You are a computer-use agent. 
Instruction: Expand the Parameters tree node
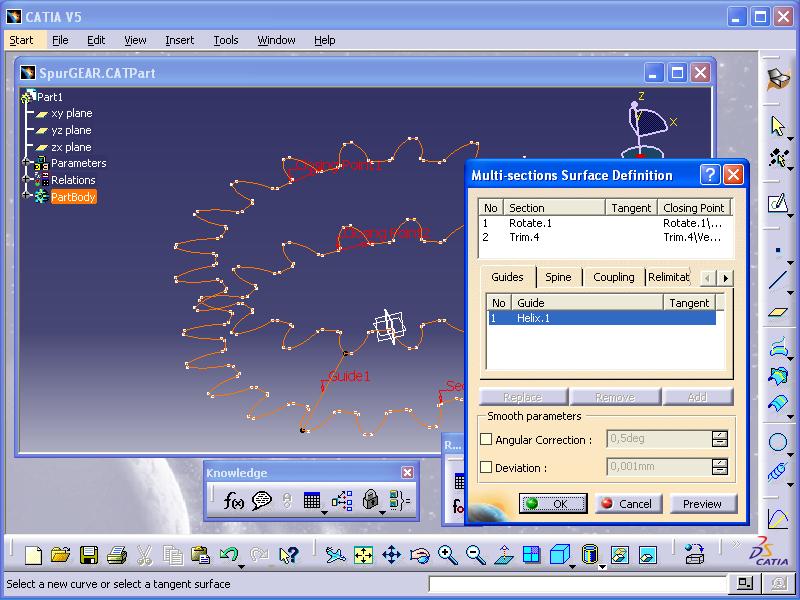(x=25, y=163)
